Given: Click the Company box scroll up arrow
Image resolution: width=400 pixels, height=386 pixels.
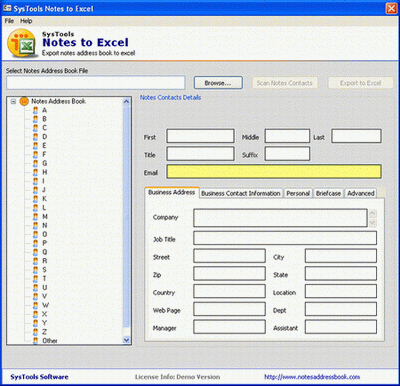Looking at the screenshot, I should point(373,213).
